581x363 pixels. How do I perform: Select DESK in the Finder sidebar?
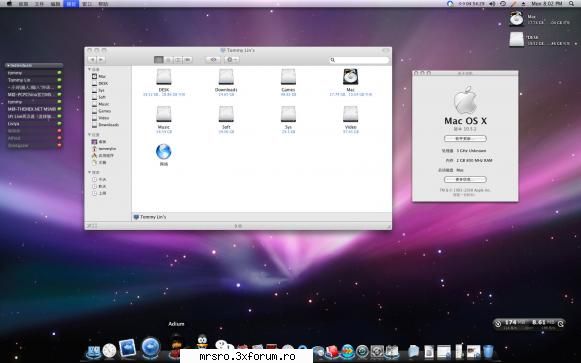(x=100, y=83)
